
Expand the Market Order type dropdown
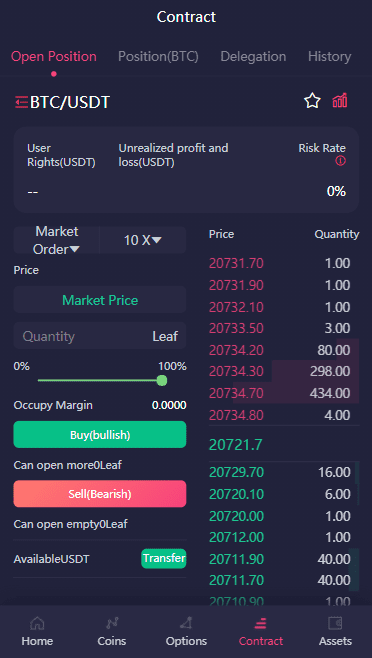click(x=57, y=240)
